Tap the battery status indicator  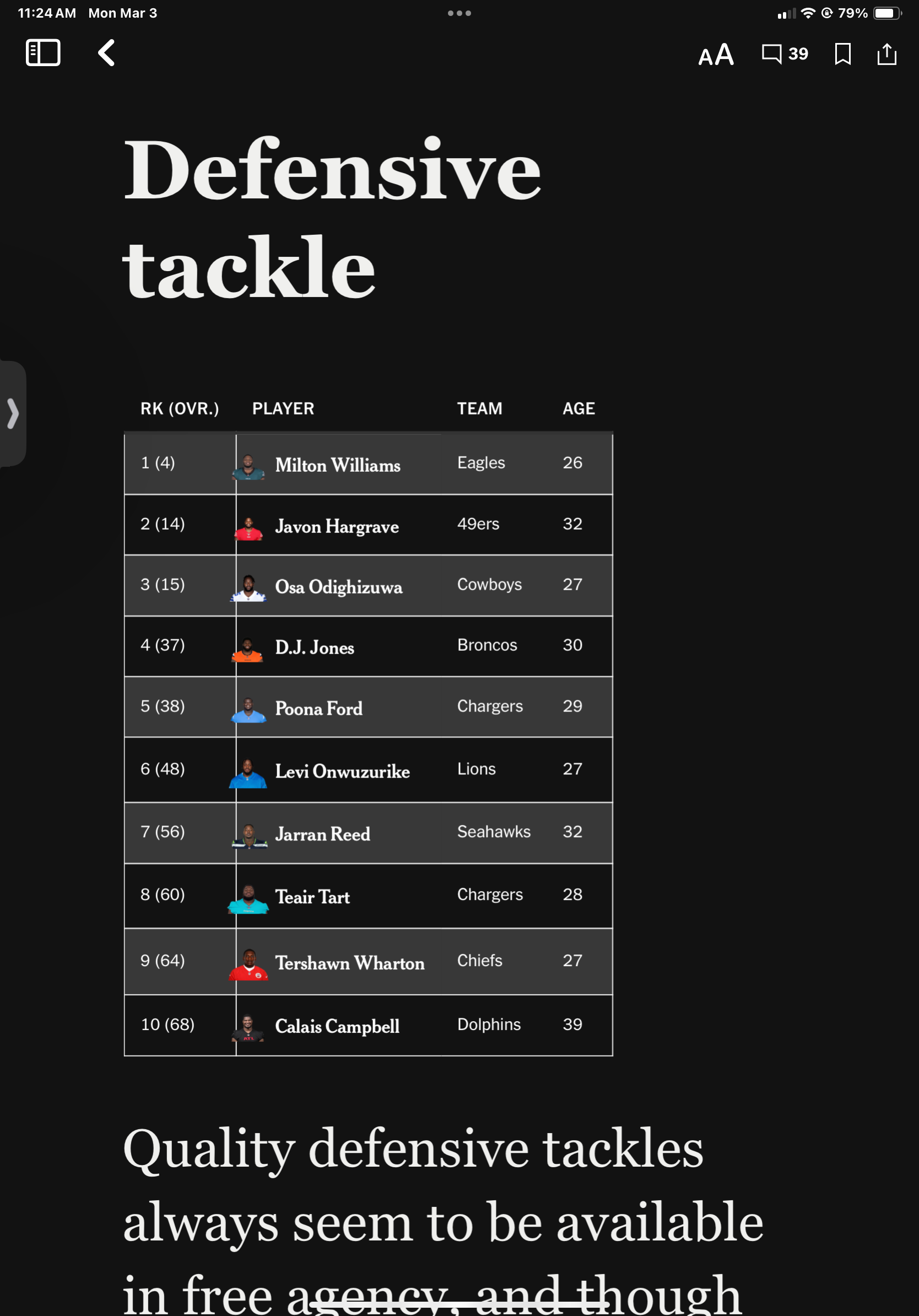pyautogui.click(x=887, y=13)
